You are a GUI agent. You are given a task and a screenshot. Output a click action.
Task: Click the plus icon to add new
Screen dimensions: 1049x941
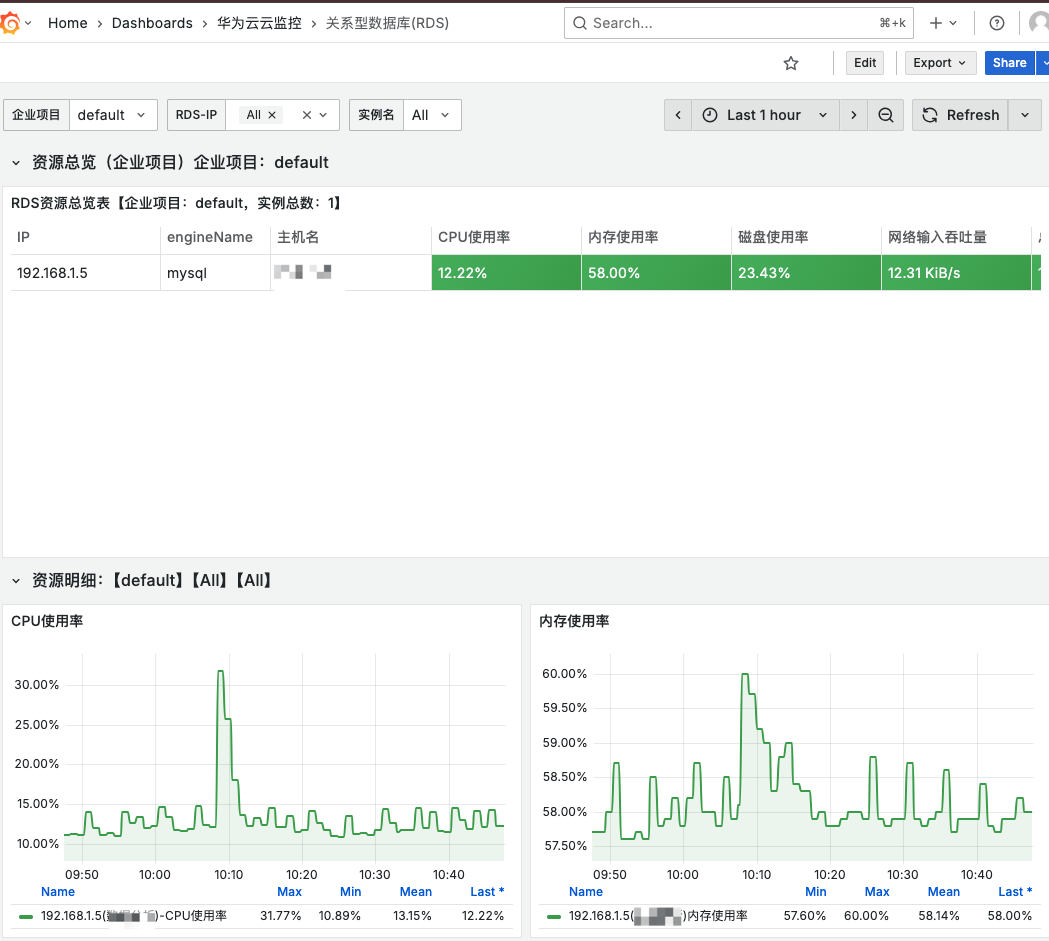pyautogui.click(x=936, y=23)
